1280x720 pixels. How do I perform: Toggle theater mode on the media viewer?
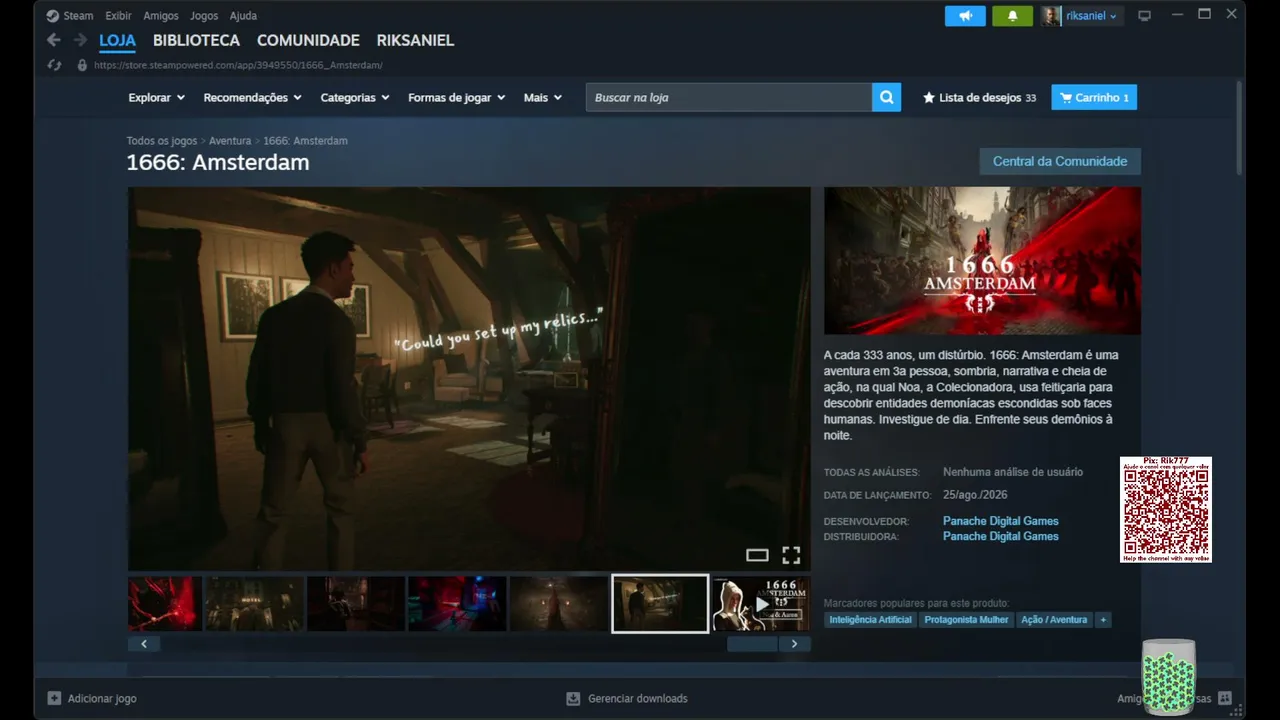(757, 555)
